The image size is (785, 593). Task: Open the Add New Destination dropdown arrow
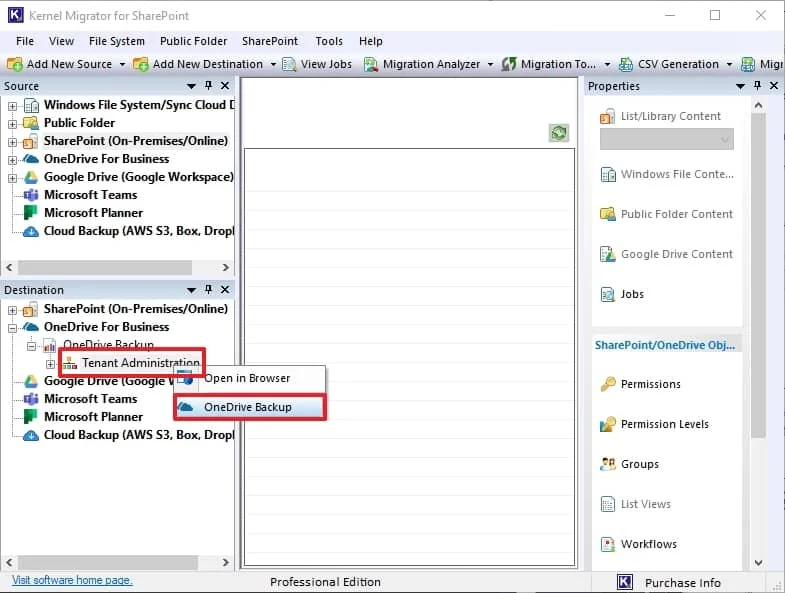point(273,65)
